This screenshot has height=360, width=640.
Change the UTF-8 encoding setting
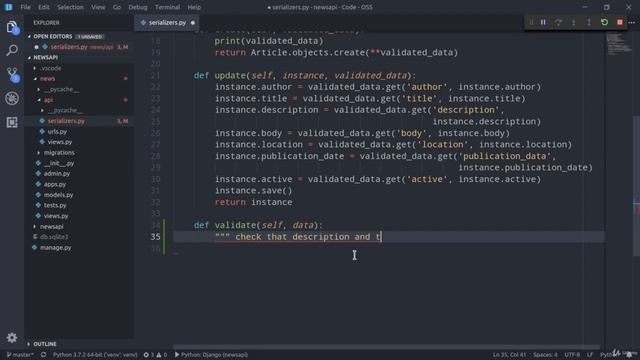coord(572,355)
